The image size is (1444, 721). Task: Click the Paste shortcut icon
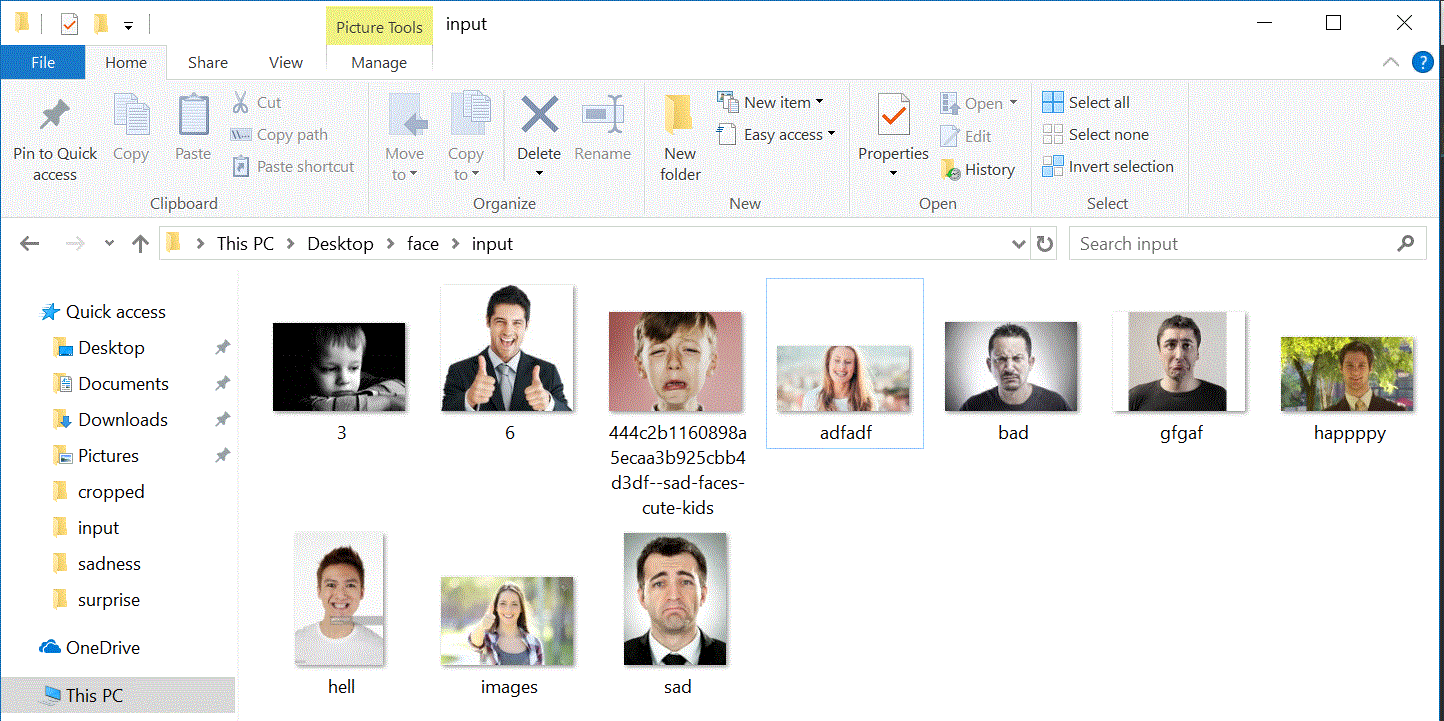[x=240, y=166]
